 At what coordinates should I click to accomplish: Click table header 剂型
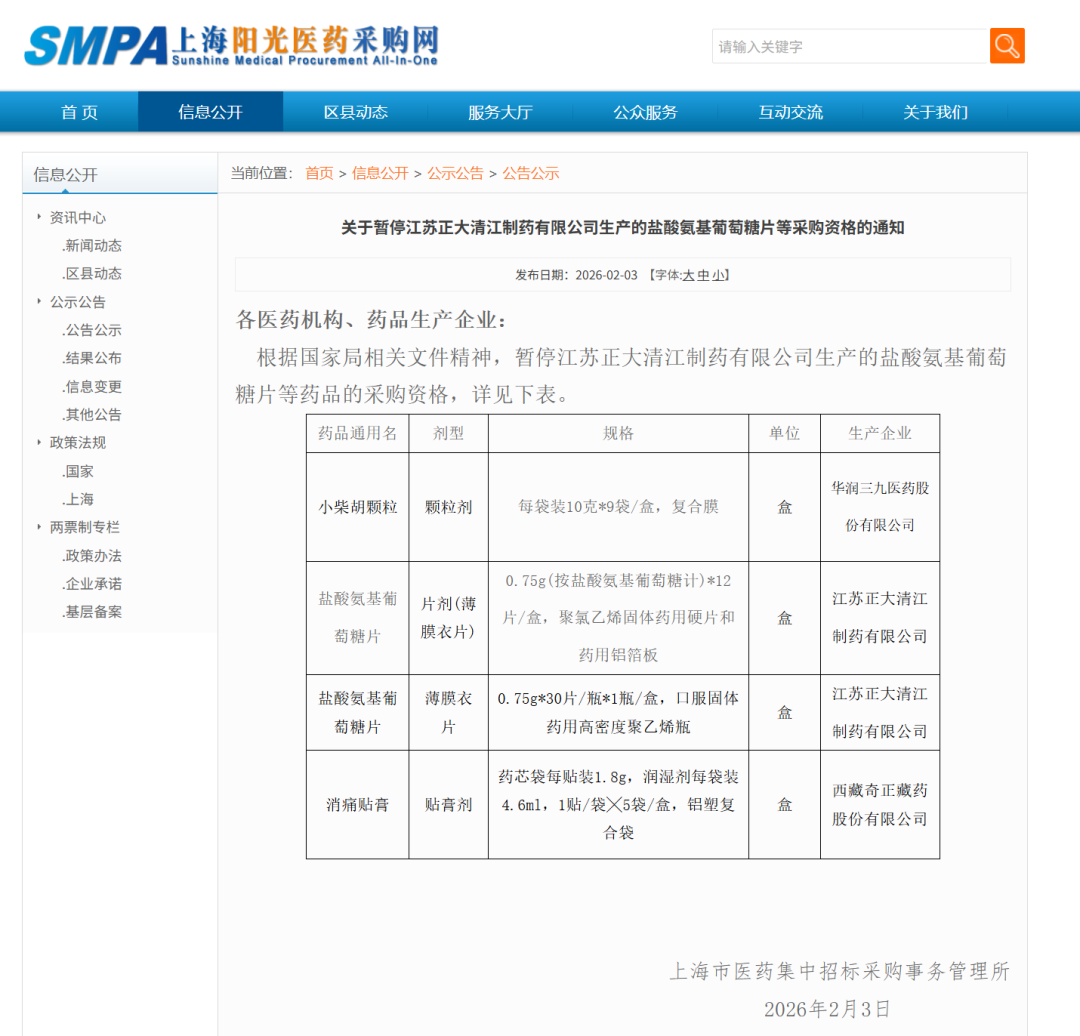tap(448, 433)
